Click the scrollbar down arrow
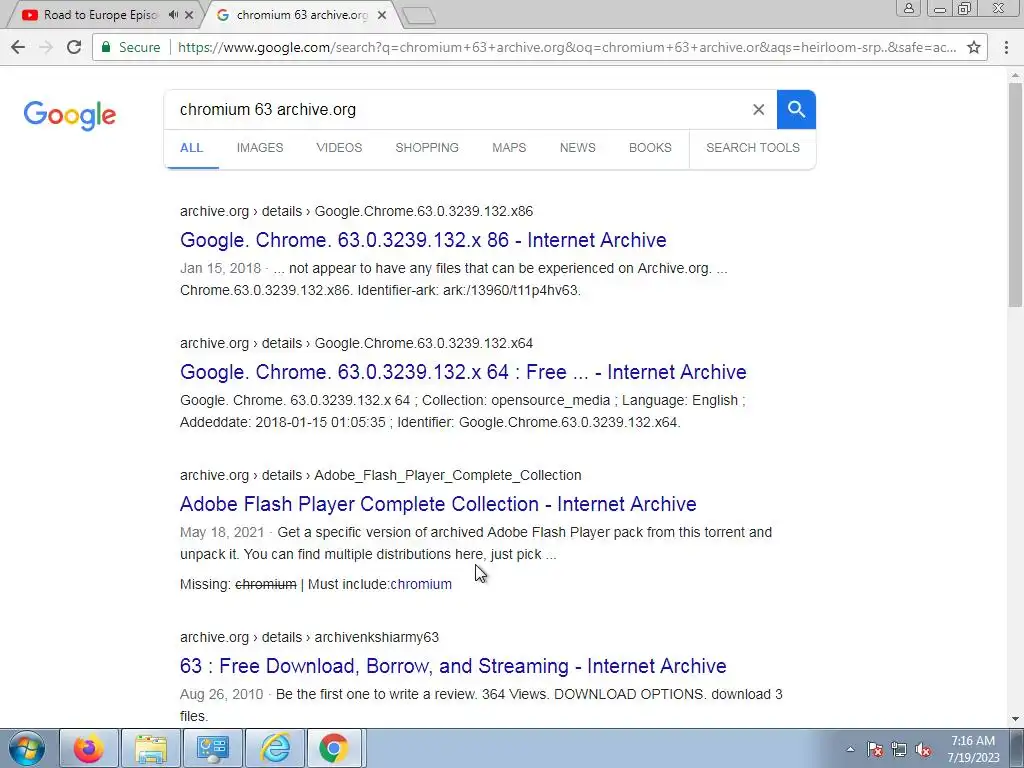 point(1015,719)
